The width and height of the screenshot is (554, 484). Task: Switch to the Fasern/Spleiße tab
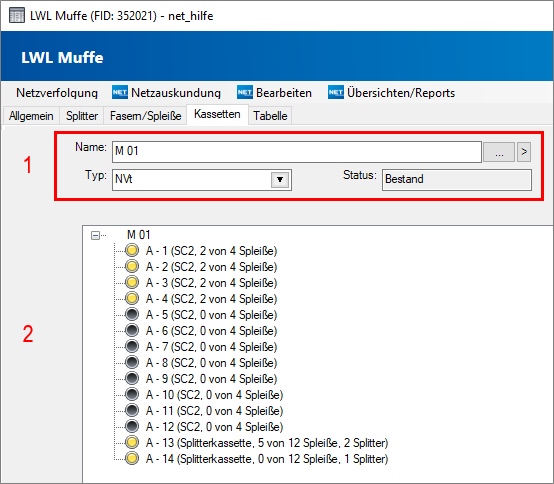tap(145, 116)
